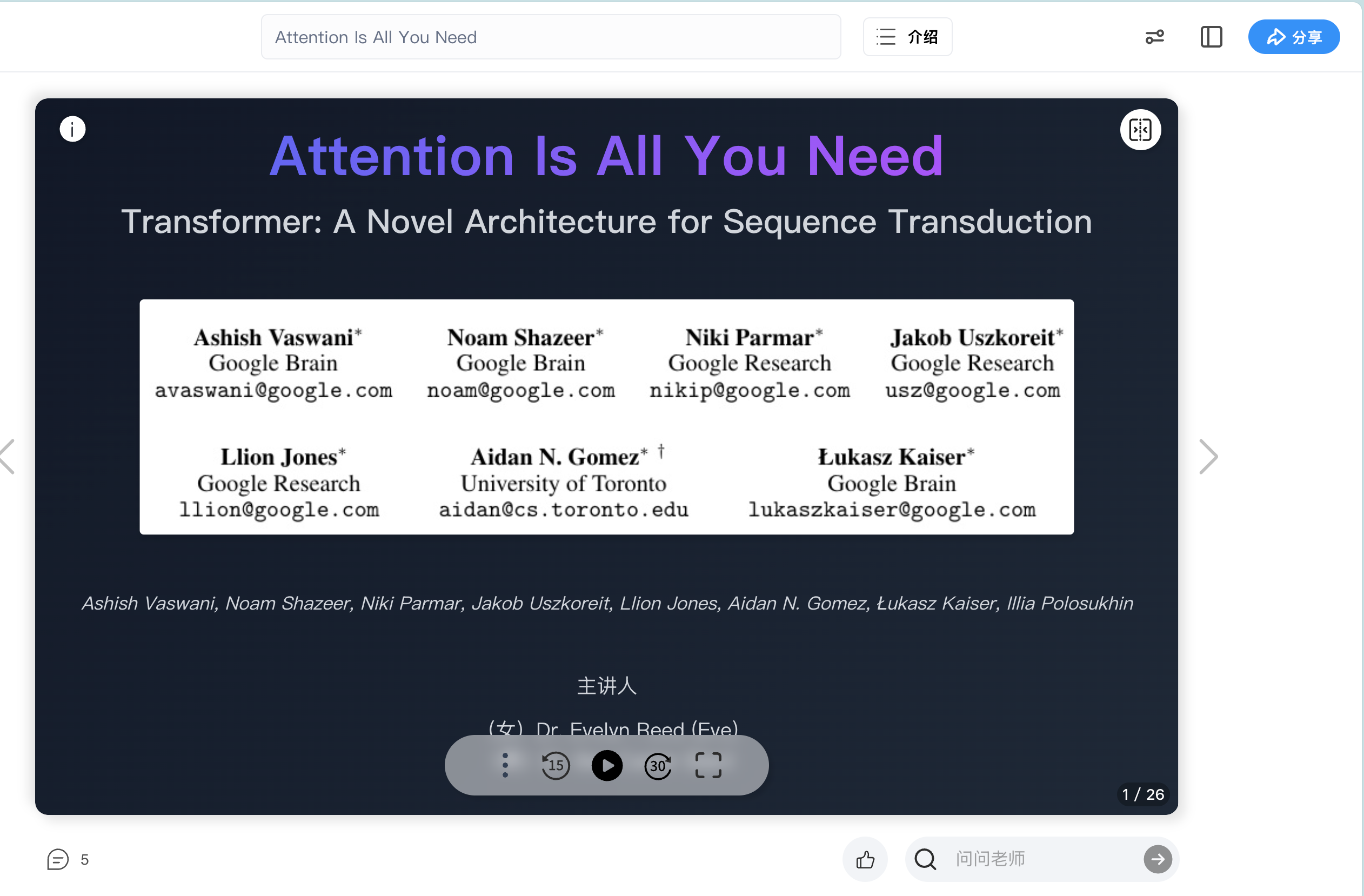Image resolution: width=1364 pixels, height=896 pixels.
Task: Open the 介绍 outline dropdown
Action: tap(907, 37)
